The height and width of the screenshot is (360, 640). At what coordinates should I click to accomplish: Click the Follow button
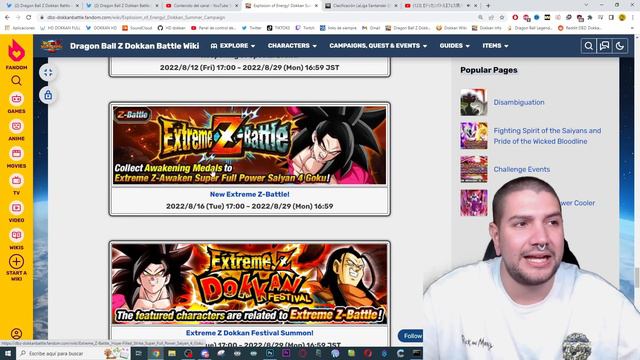(411, 336)
